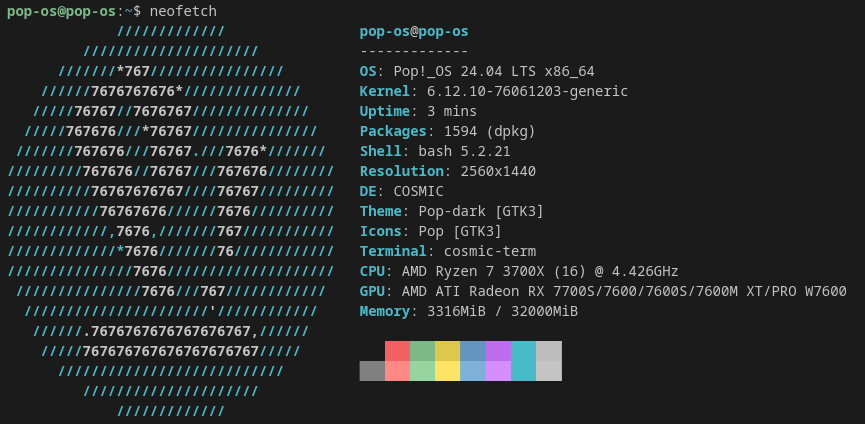Click the blue color block in top row
This screenshot has height=424, width=865.
pyautogui.click(x=473, y=351)
